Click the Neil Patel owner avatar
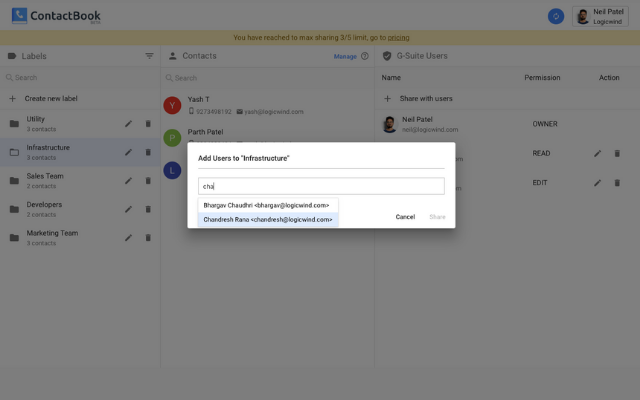Viewport: 640px width, 400px height. (x=389, y=124)
